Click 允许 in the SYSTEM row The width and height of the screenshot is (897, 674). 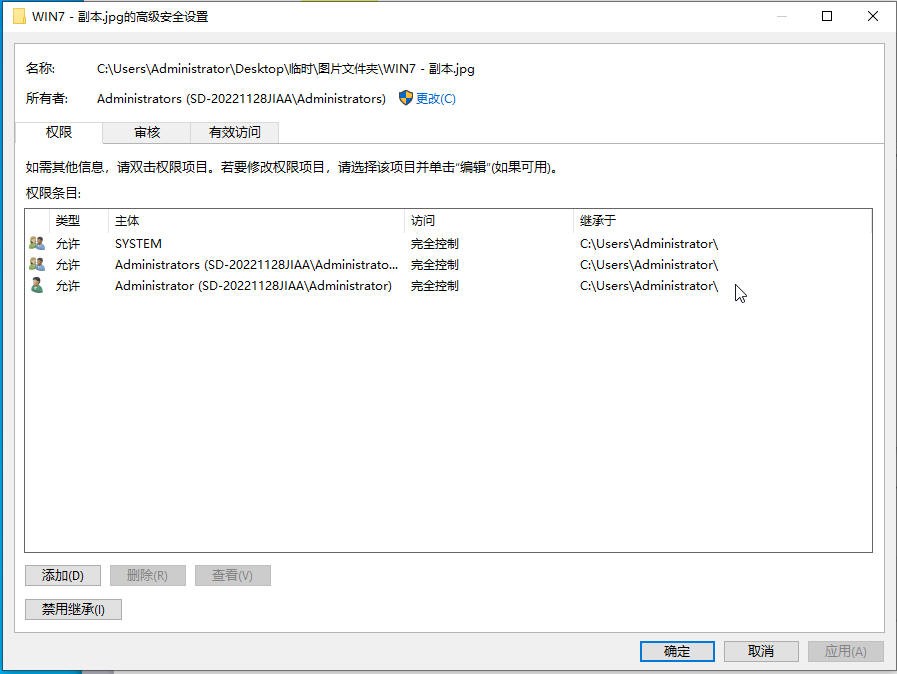[68, 244]
